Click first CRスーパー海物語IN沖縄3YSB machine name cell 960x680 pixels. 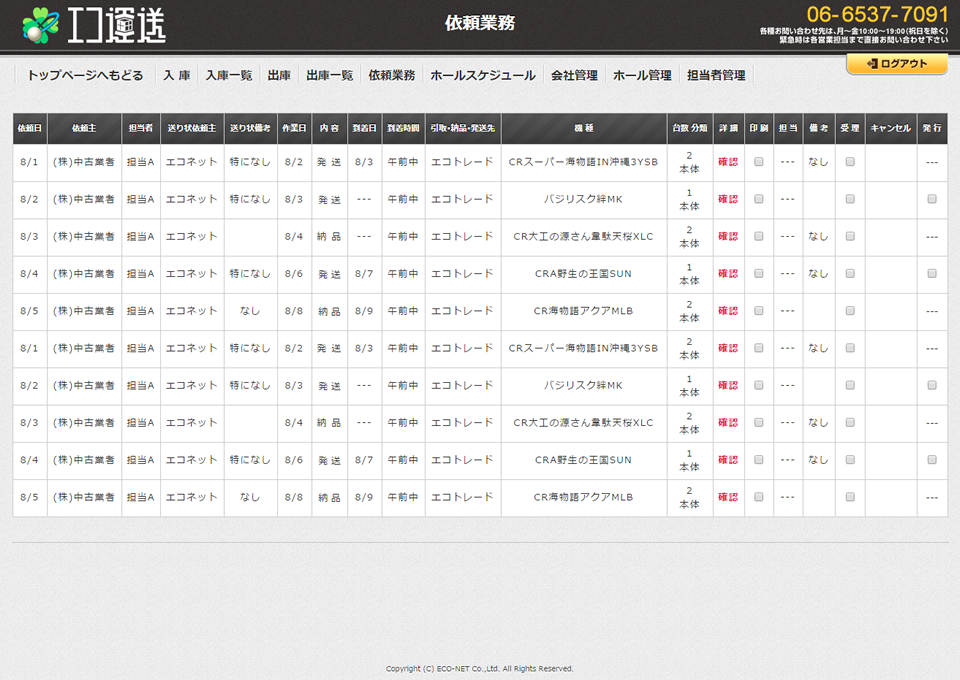point(583,162)
